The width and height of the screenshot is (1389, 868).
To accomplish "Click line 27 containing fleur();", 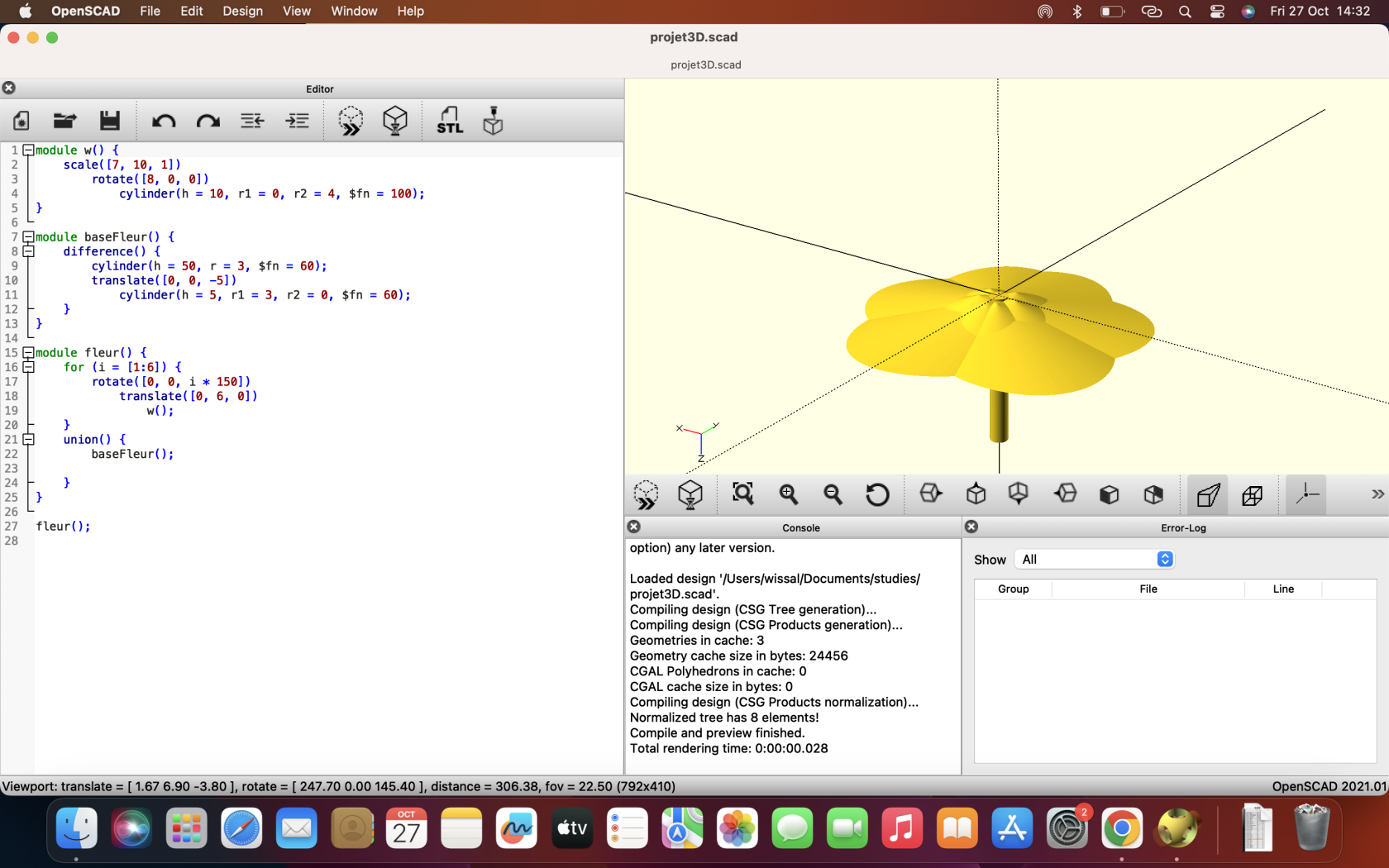I will pos(64,527).
